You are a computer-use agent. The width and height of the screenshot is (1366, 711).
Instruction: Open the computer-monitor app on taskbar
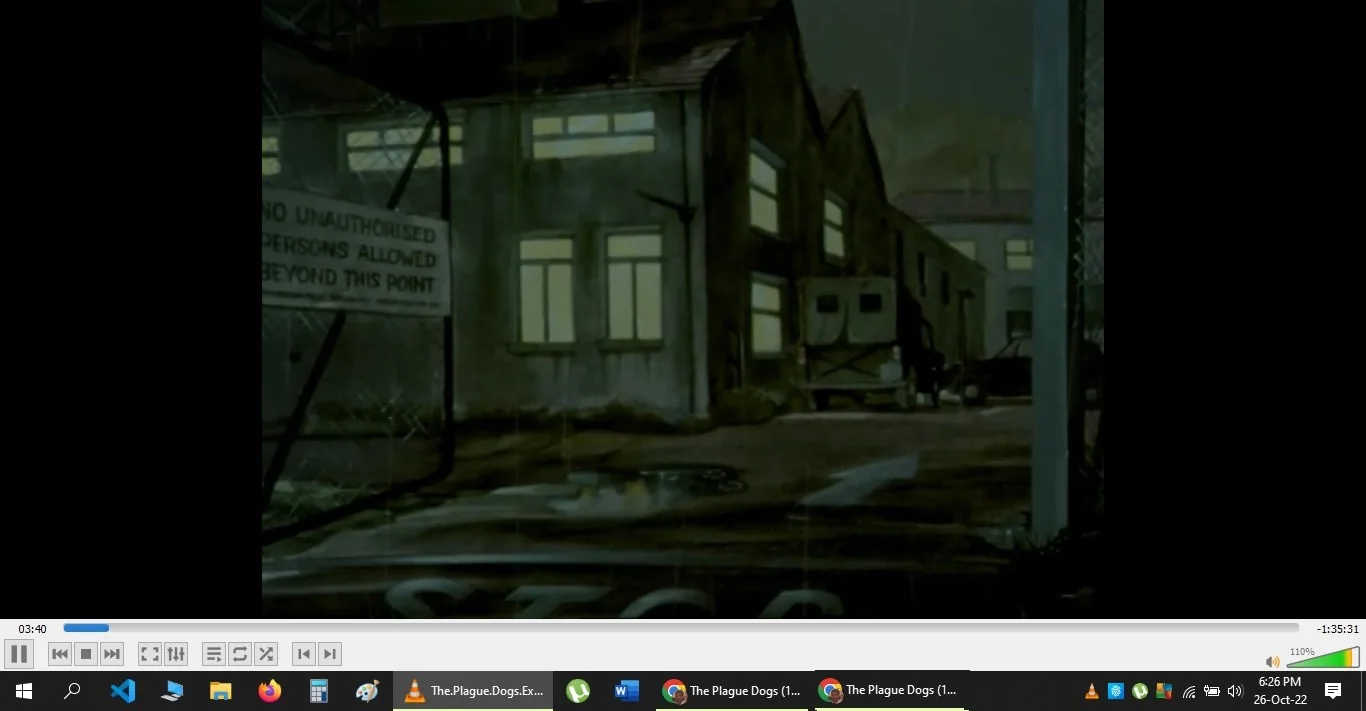172,691
